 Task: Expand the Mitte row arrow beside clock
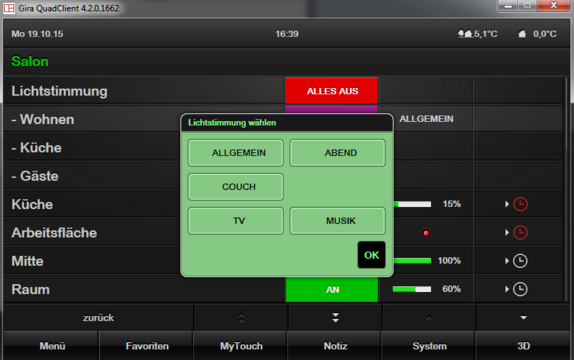coord(507,261)
